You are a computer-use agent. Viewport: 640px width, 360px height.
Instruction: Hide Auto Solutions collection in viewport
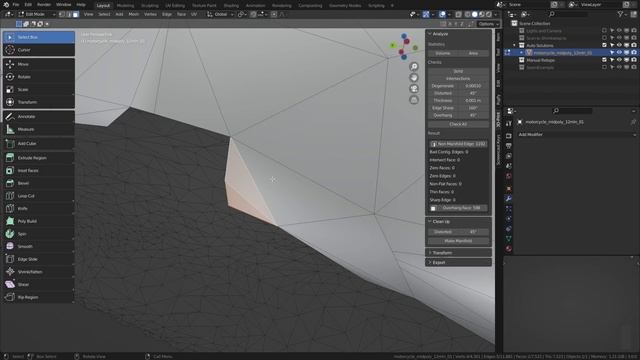coord(619,45)
